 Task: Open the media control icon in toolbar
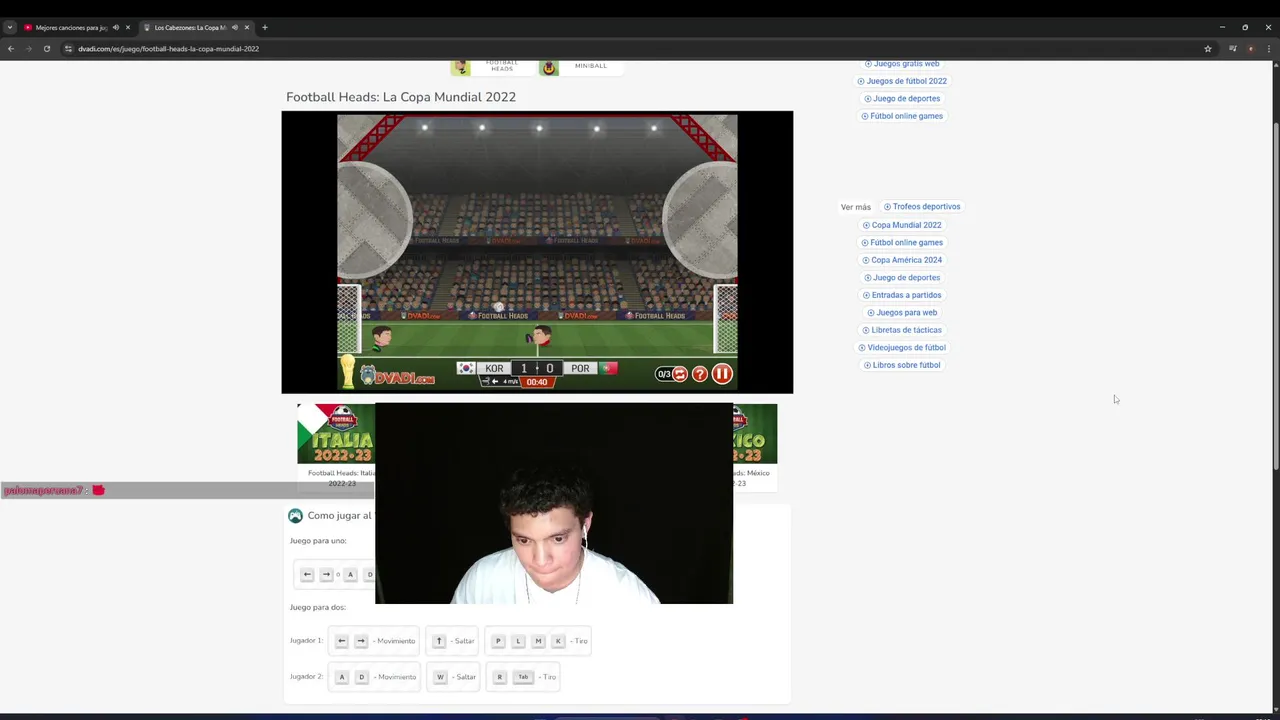[1233, 48]
